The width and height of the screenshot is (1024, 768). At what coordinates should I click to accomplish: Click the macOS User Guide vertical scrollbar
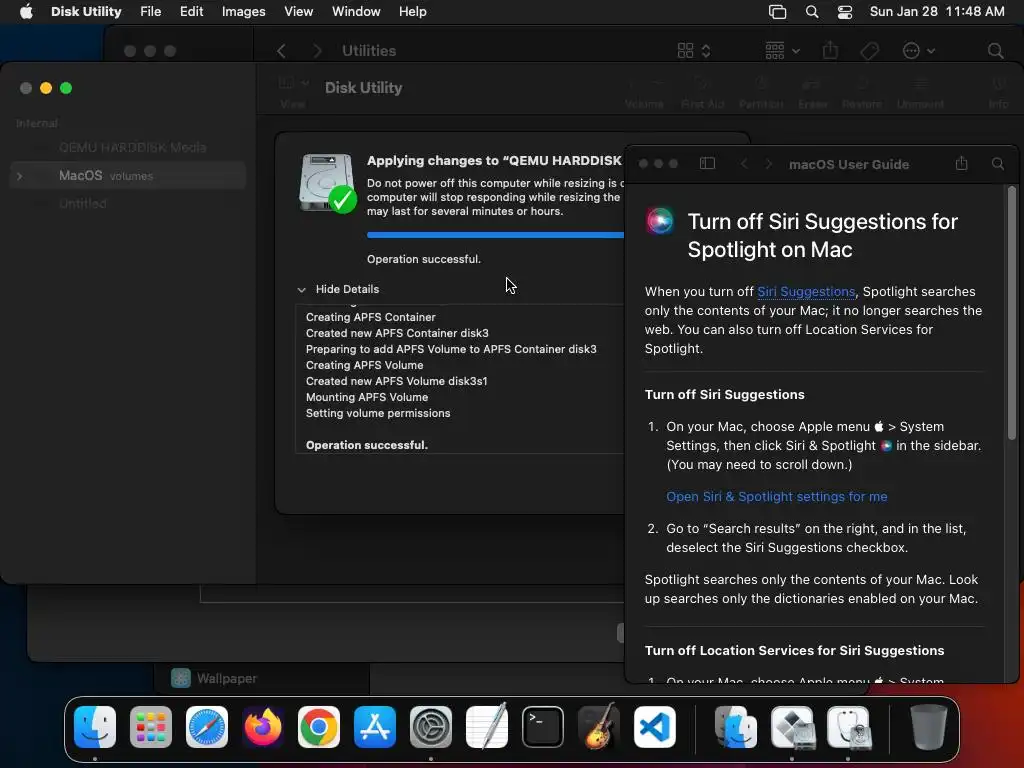click(1012, 313)
